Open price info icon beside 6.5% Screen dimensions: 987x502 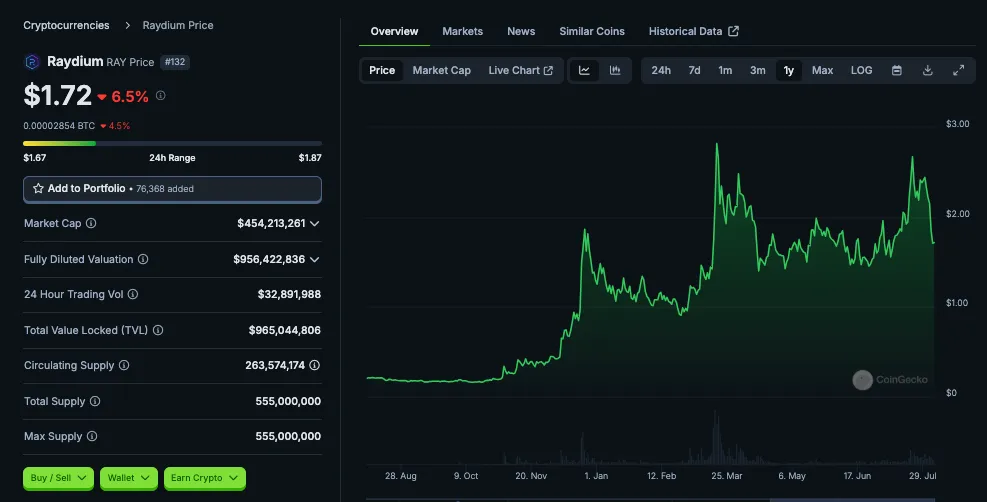[161, 96]
